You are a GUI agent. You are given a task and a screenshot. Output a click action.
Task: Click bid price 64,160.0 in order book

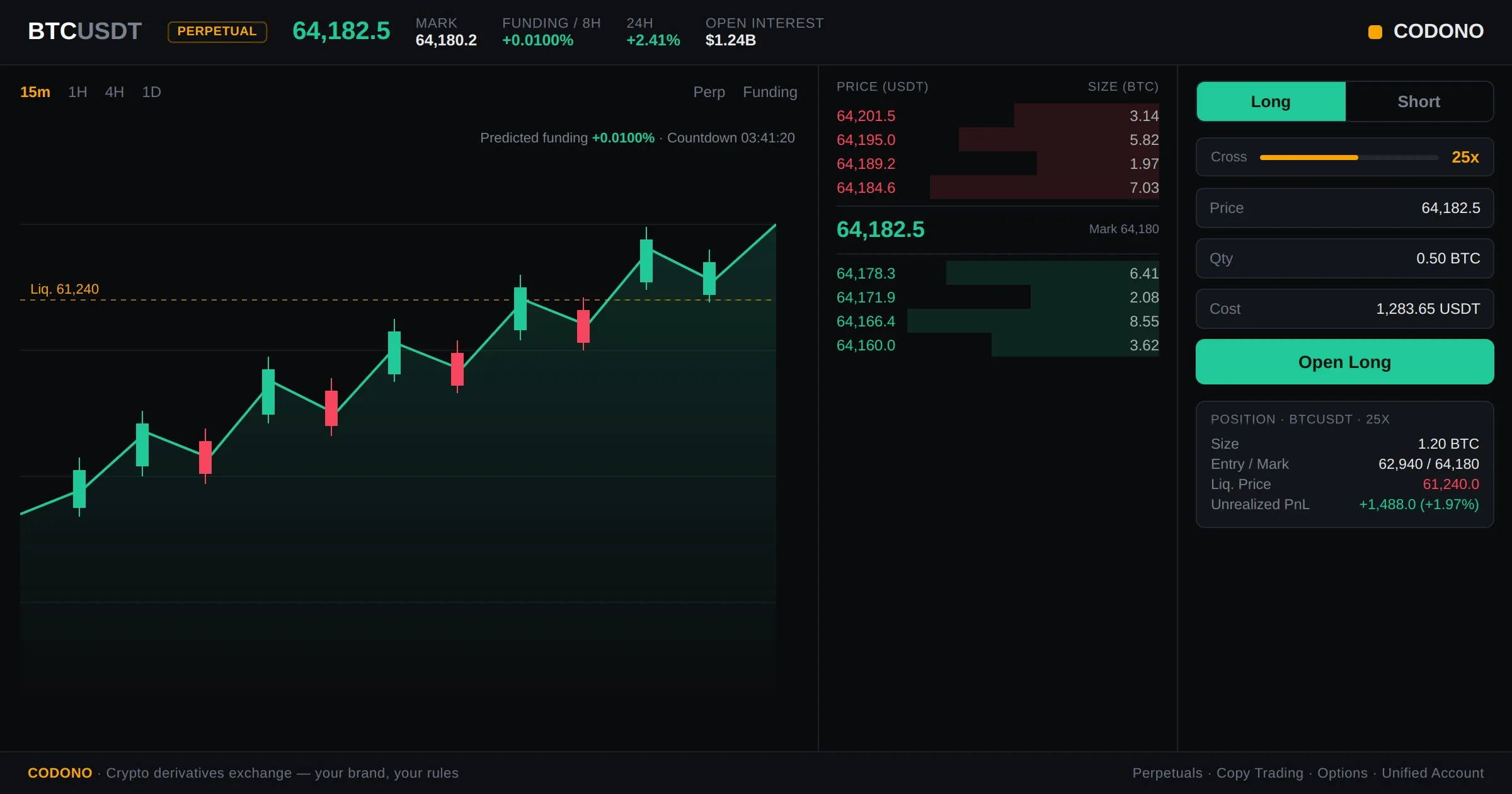click(x=866, y=345)
